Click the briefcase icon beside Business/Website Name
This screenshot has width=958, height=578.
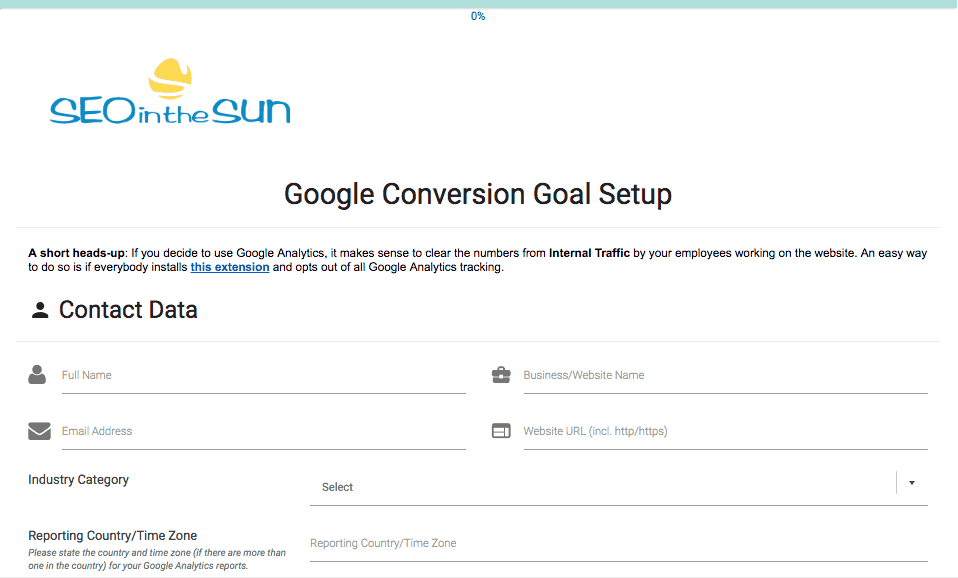[x=501, y=375]
